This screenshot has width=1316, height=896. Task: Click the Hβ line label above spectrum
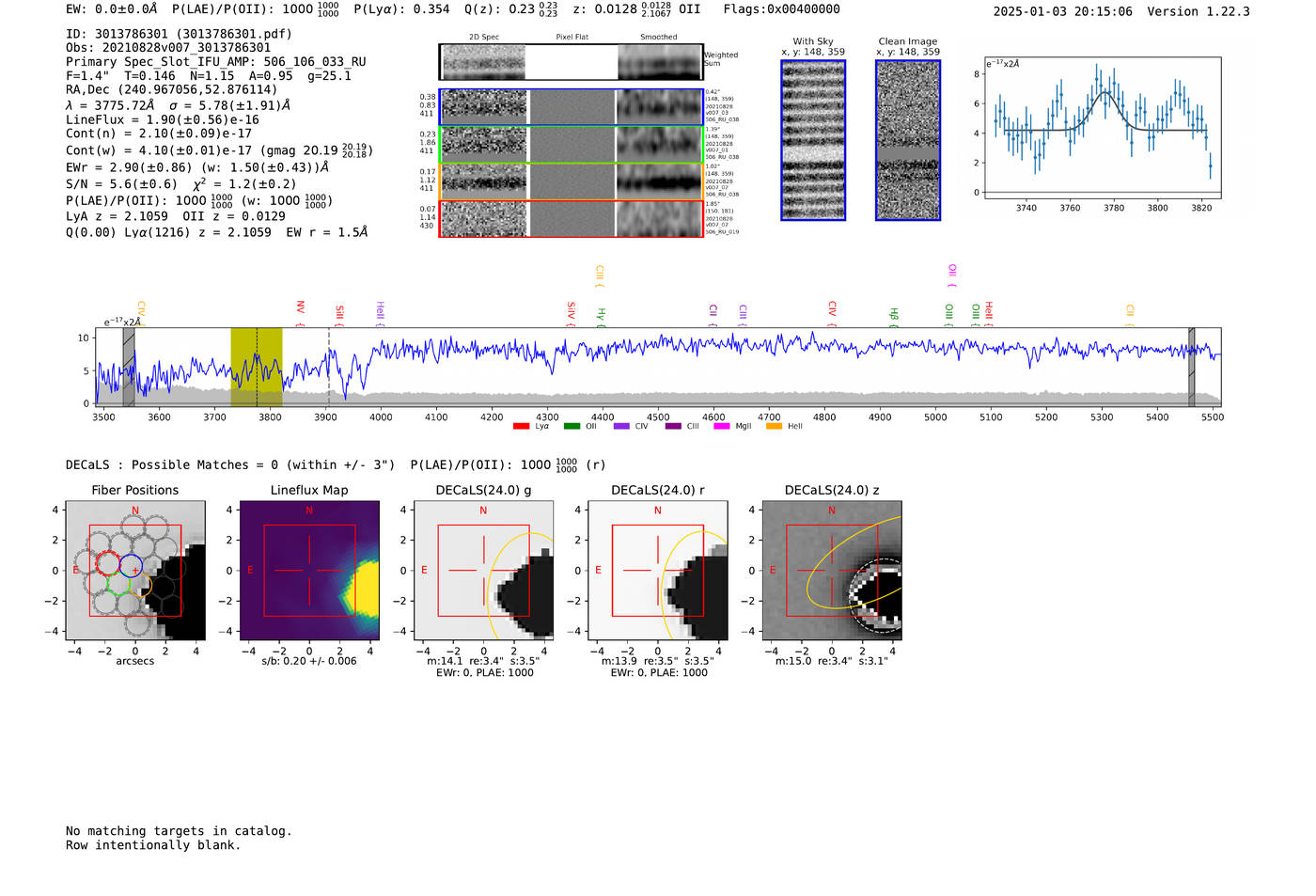click(x=894, y=316)
